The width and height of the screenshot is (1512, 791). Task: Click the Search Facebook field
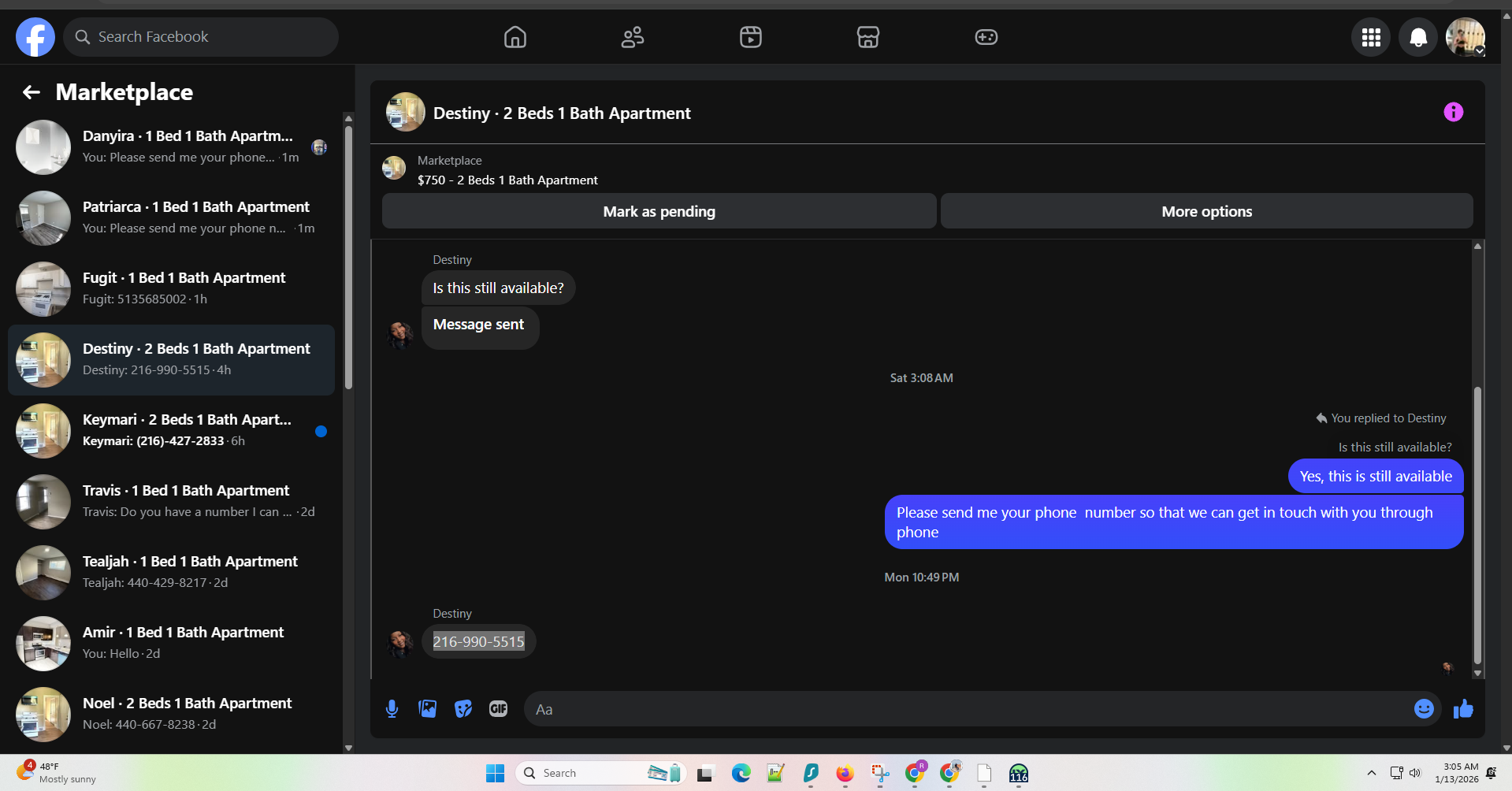point(201,37)
